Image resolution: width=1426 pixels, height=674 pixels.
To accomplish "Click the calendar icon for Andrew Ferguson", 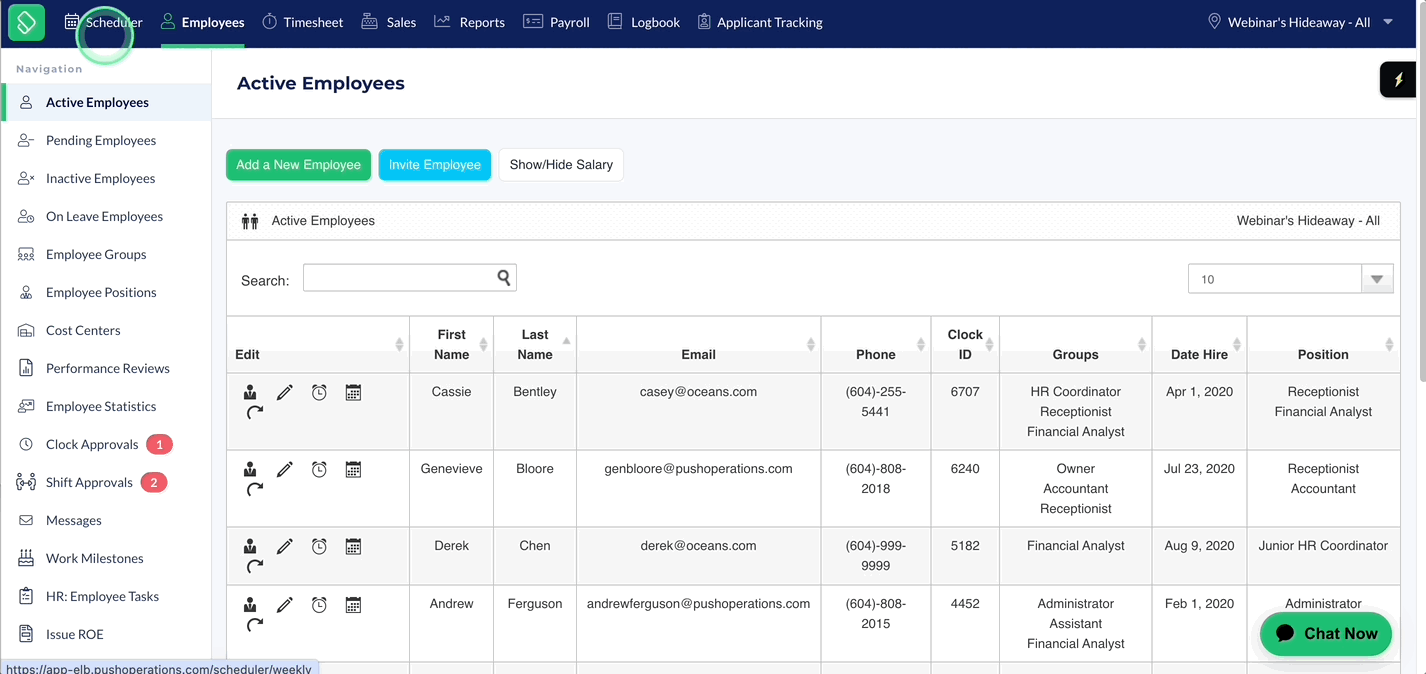I will [x=353, y=605].
